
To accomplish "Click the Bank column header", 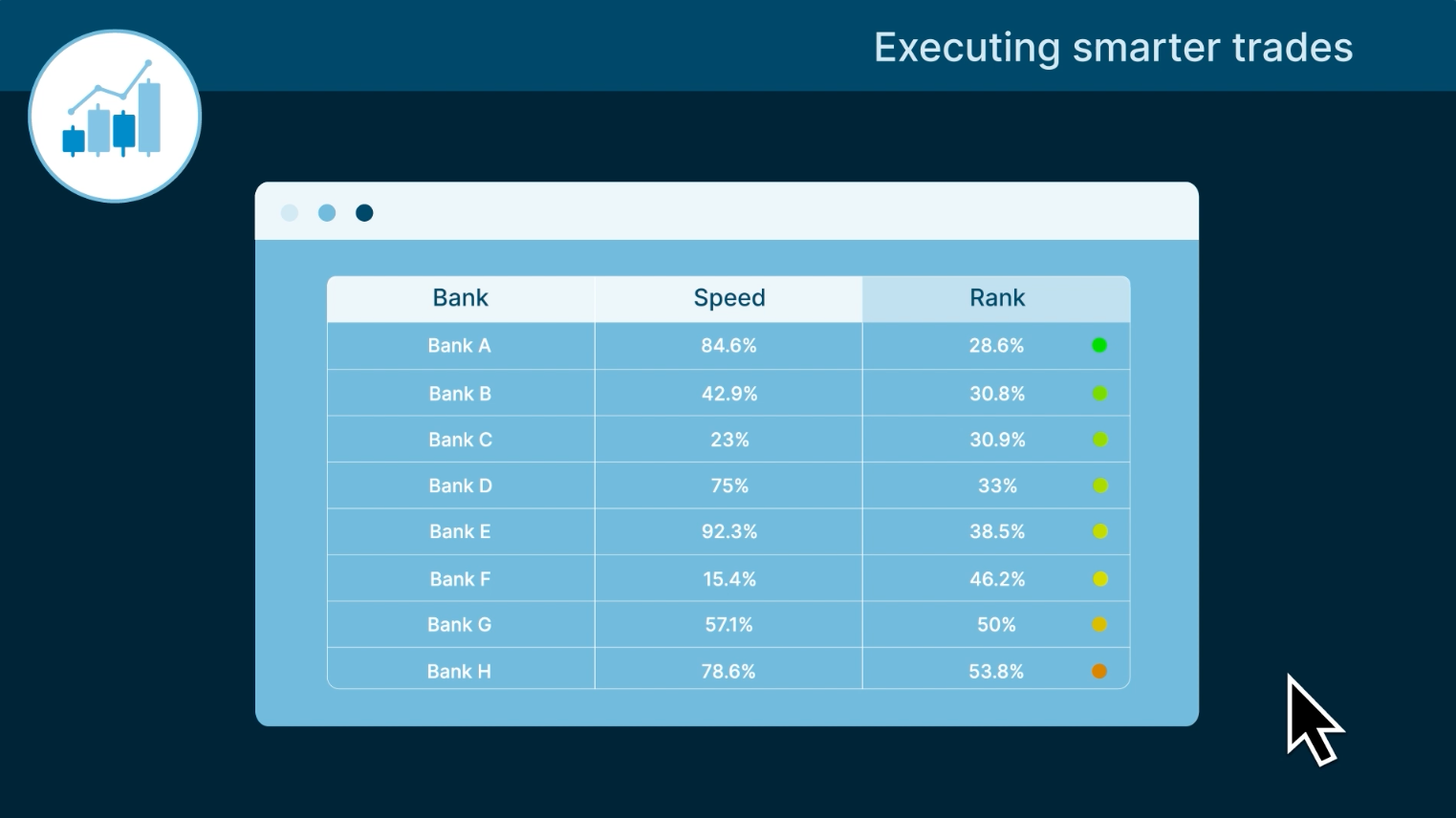I will click(x=460, y=298).
